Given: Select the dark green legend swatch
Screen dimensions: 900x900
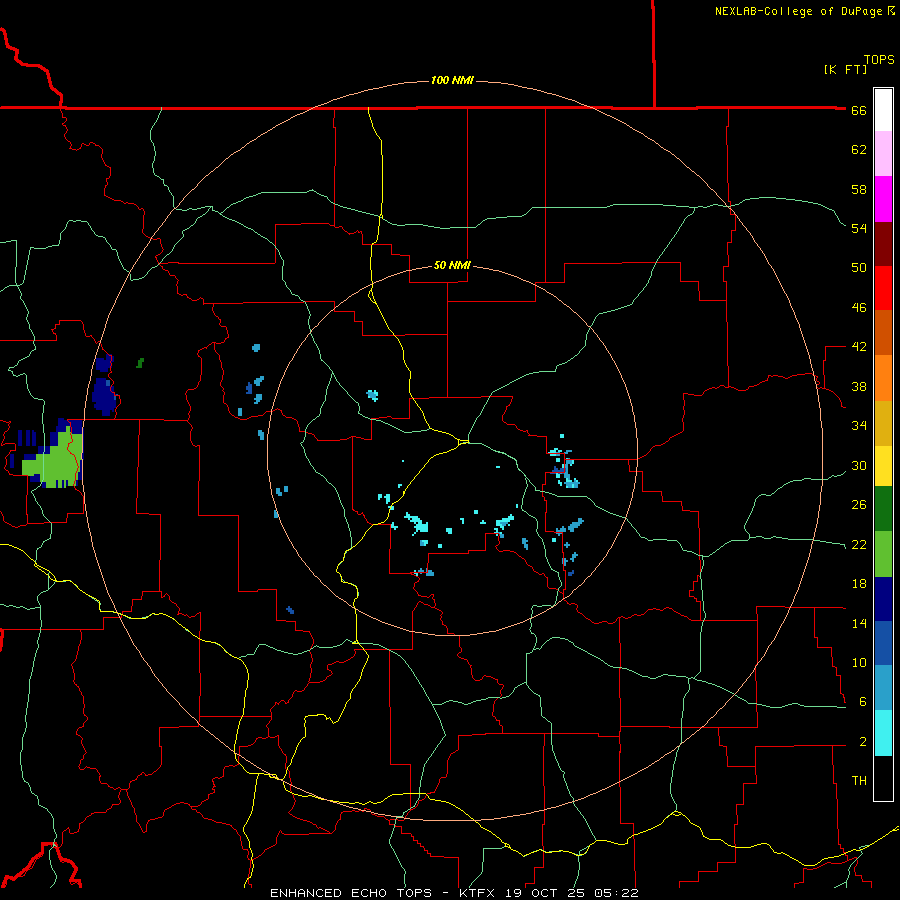Looking at the screenshot, I should tap(883, 509).
